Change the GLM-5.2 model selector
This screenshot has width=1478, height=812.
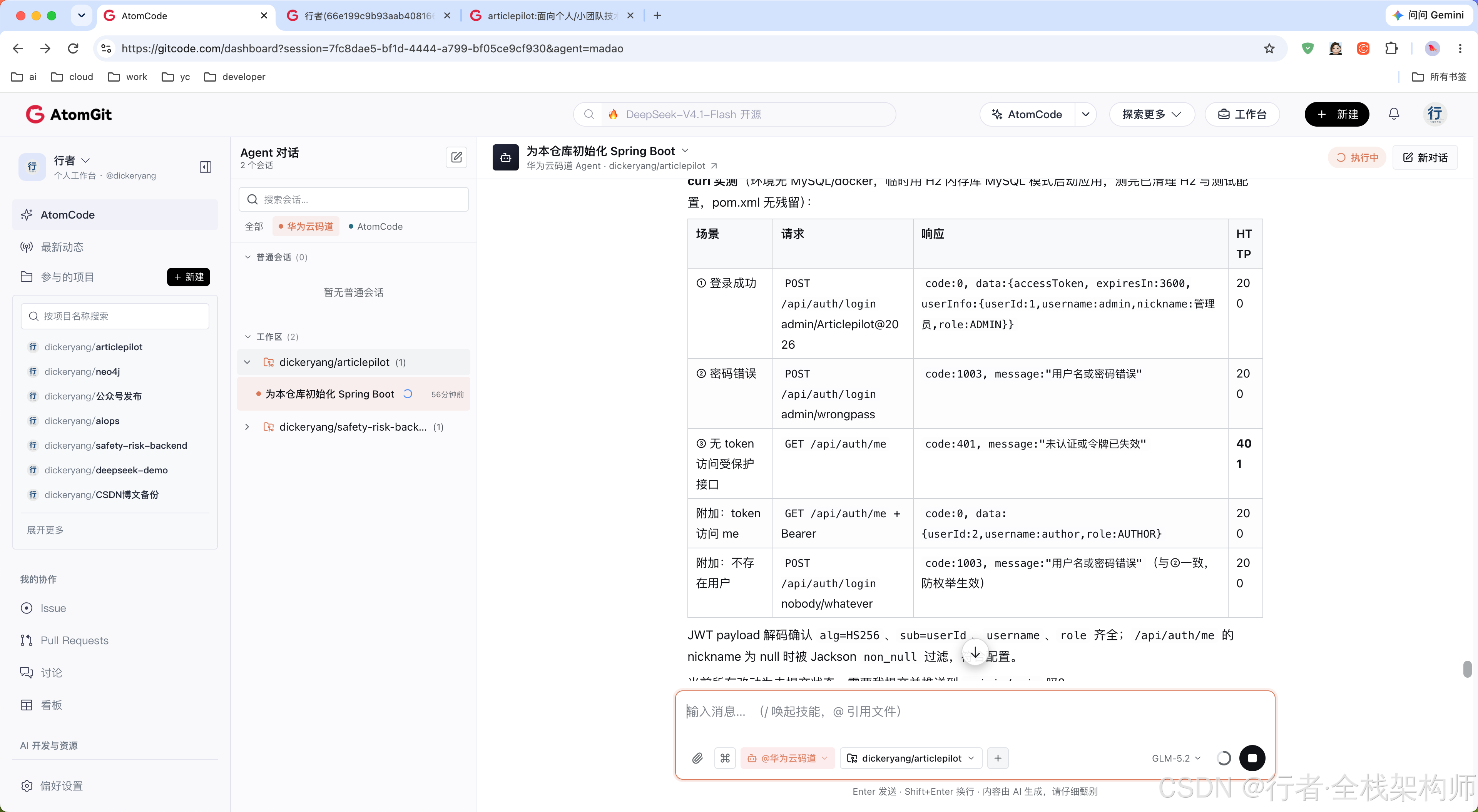tap(1175, 758)
